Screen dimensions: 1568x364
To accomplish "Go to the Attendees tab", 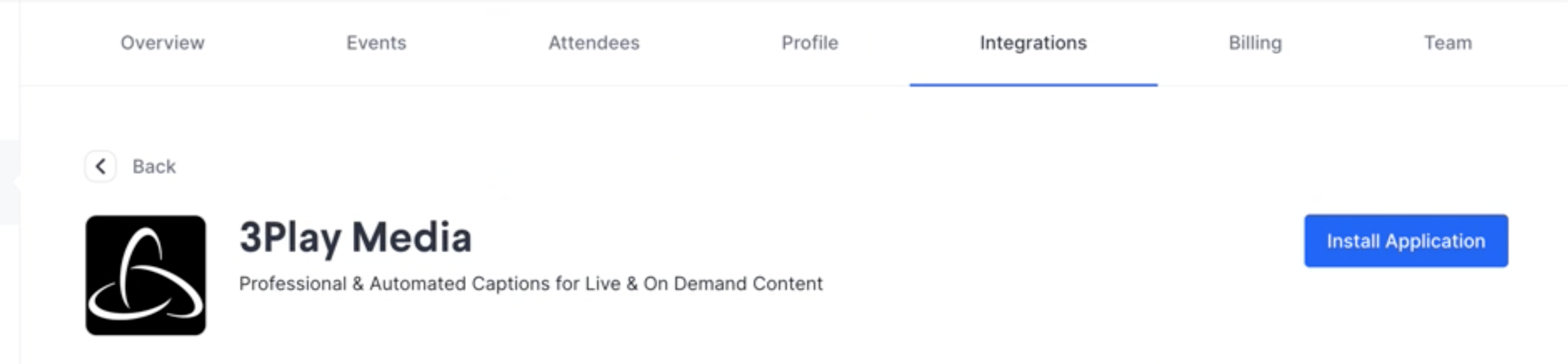I will click(x=593, y=43).
